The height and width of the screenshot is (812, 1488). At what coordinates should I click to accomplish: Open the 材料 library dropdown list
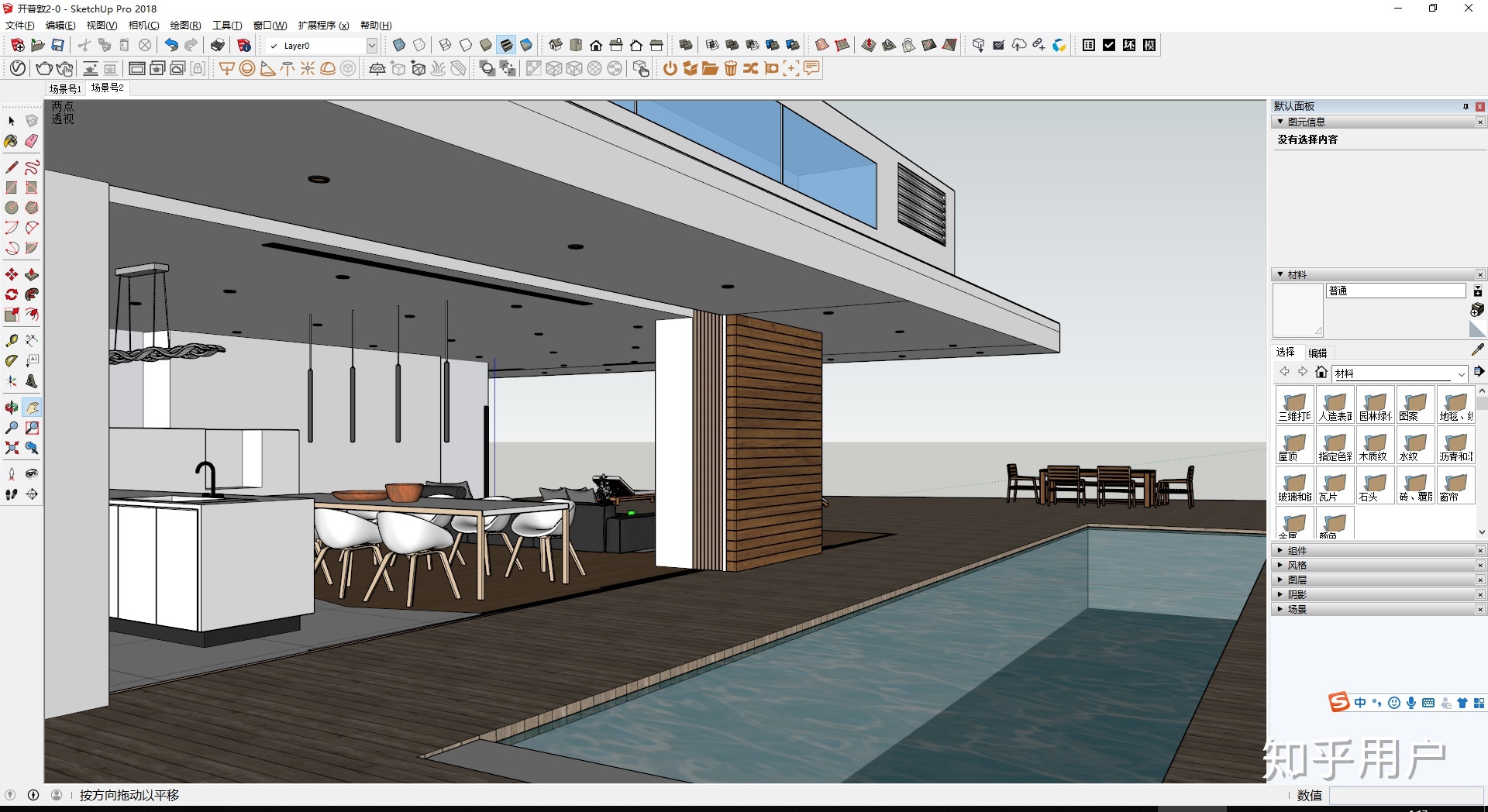[1461, 373]
